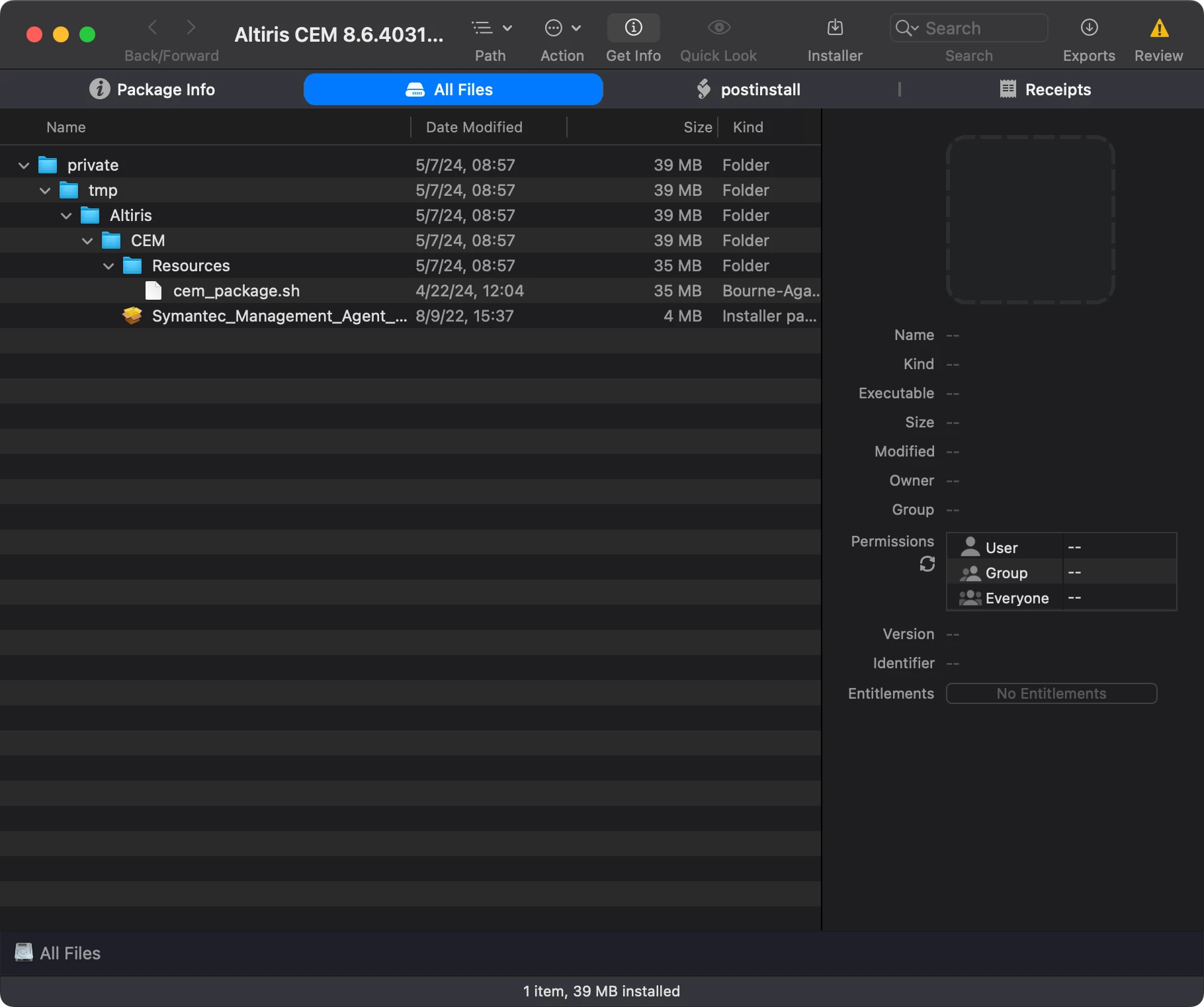
Task: Switch to the Package Info tab
Action: (152, 89)
